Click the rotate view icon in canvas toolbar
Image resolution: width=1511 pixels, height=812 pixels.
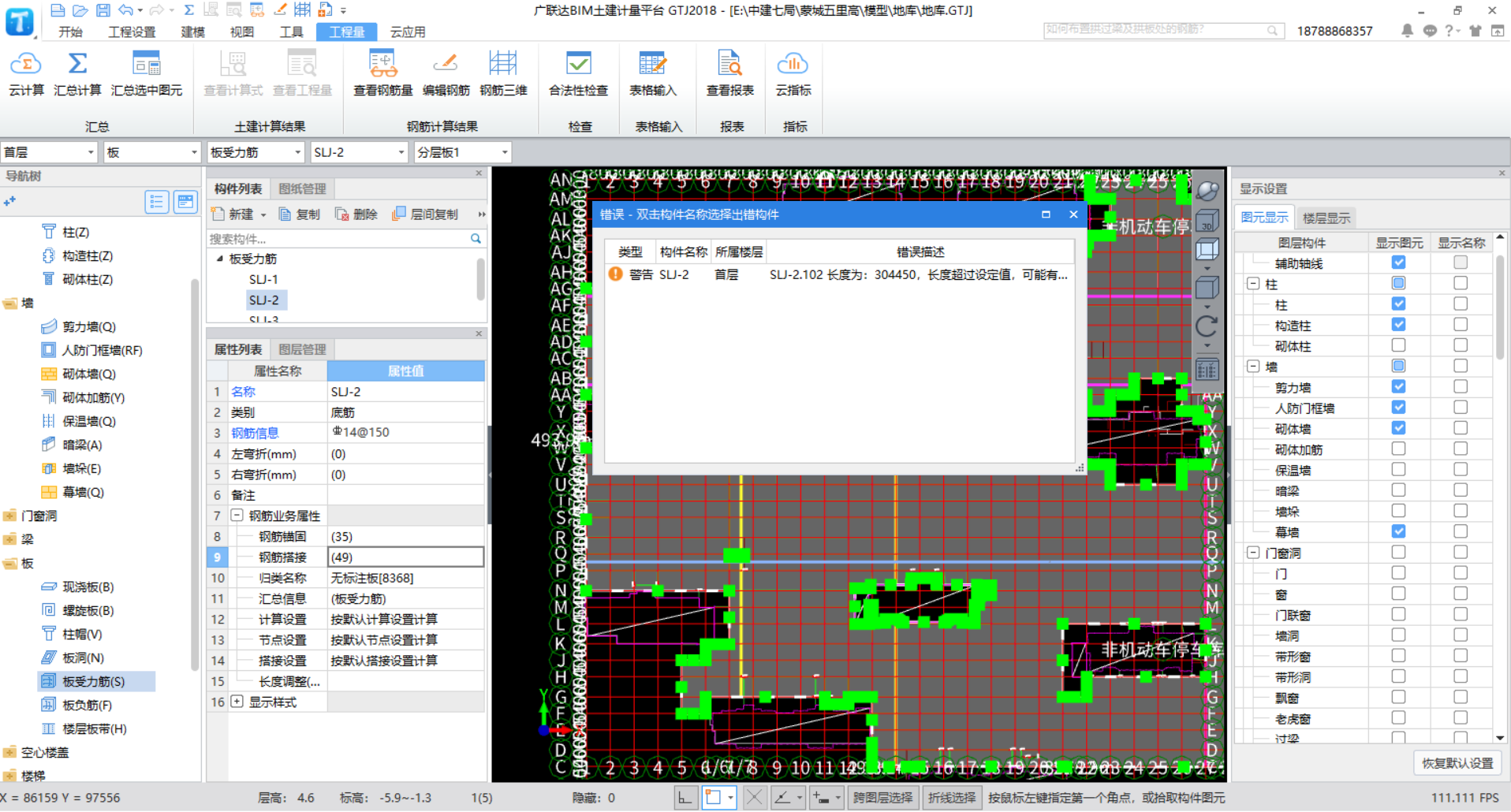[1207, 325]
